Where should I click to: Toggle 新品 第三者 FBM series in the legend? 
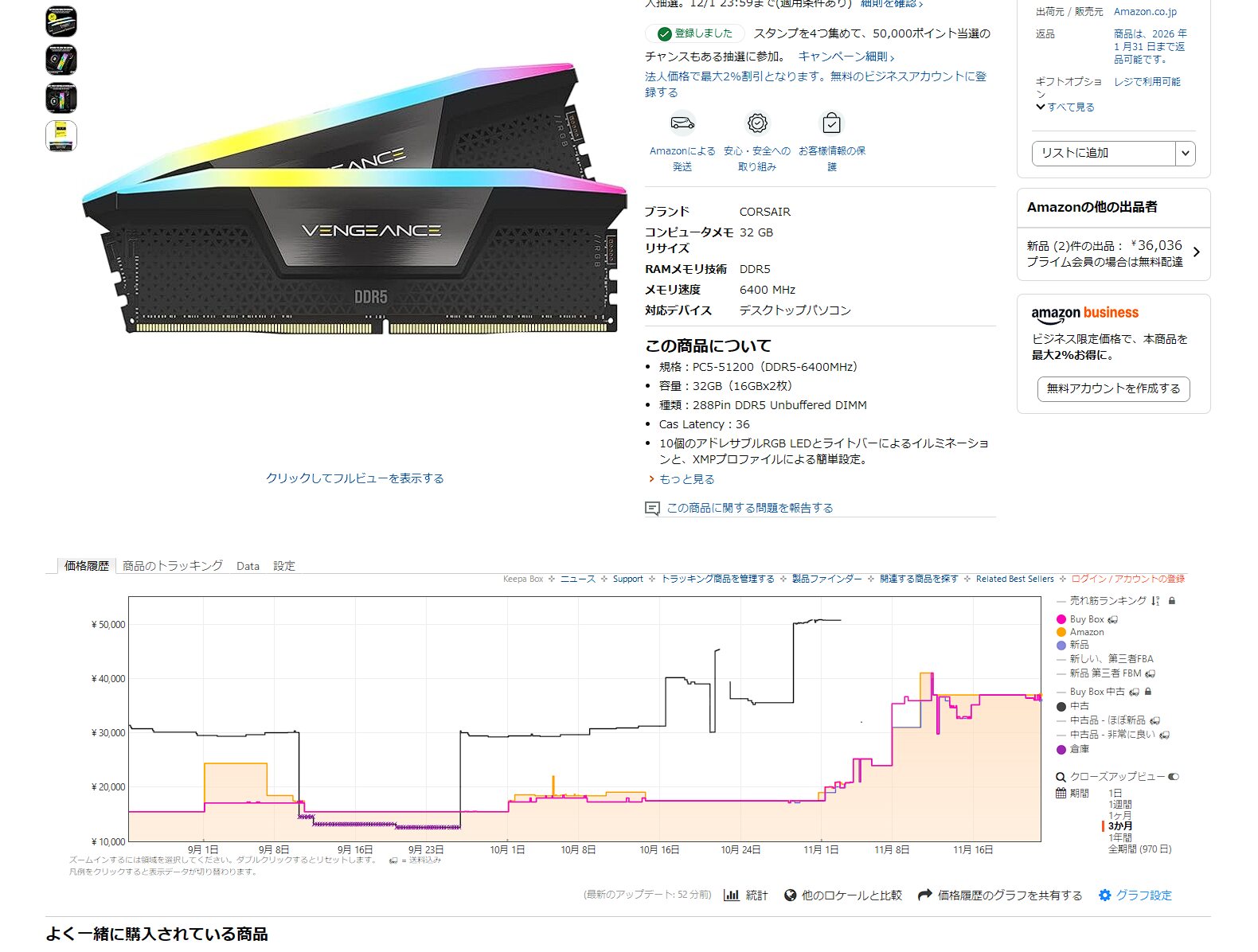tap(1106, 673)
